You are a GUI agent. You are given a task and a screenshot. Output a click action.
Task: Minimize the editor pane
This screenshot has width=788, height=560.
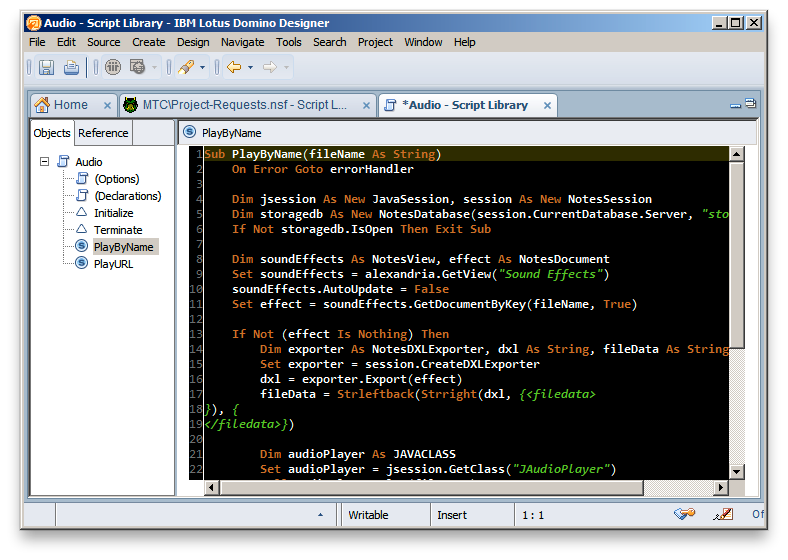click(x=736, y=105)
